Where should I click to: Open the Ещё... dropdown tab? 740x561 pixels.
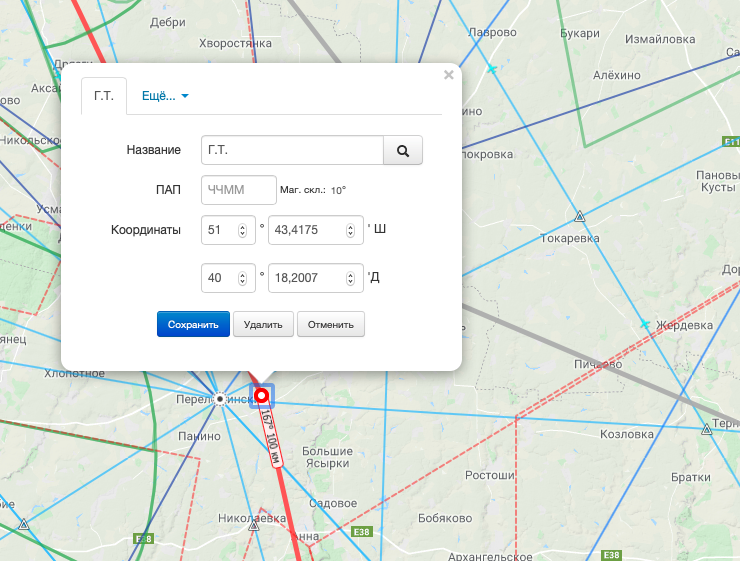coord(165,96)
